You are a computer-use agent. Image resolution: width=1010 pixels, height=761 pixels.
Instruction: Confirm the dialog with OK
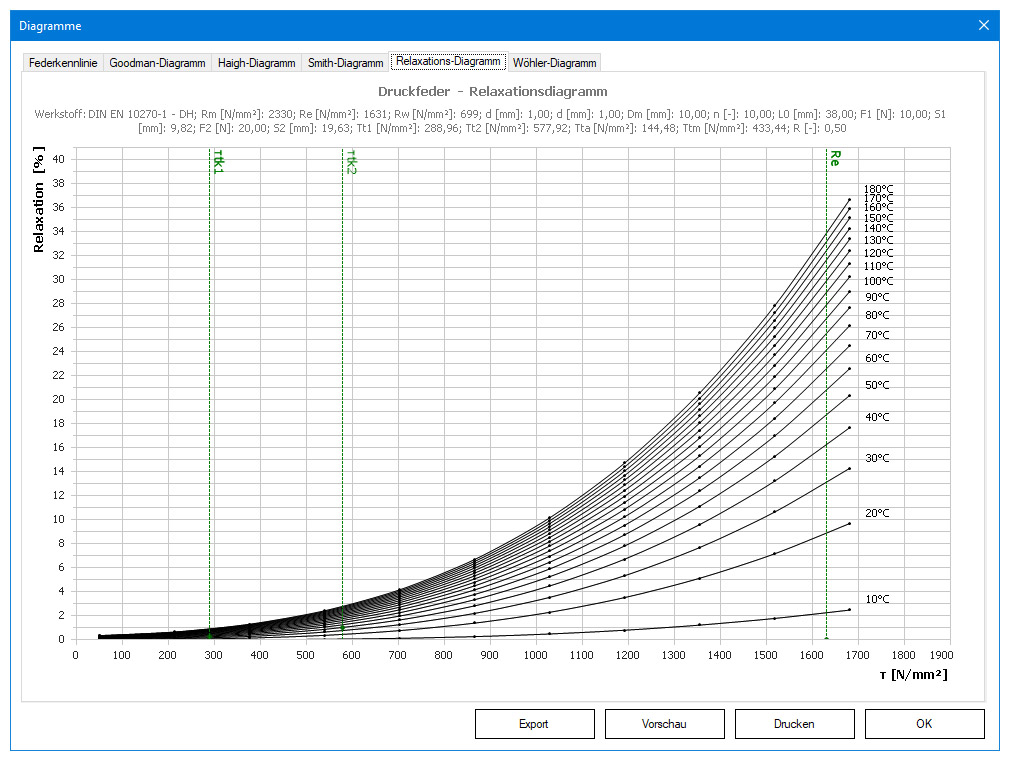(x=924, y=724)
